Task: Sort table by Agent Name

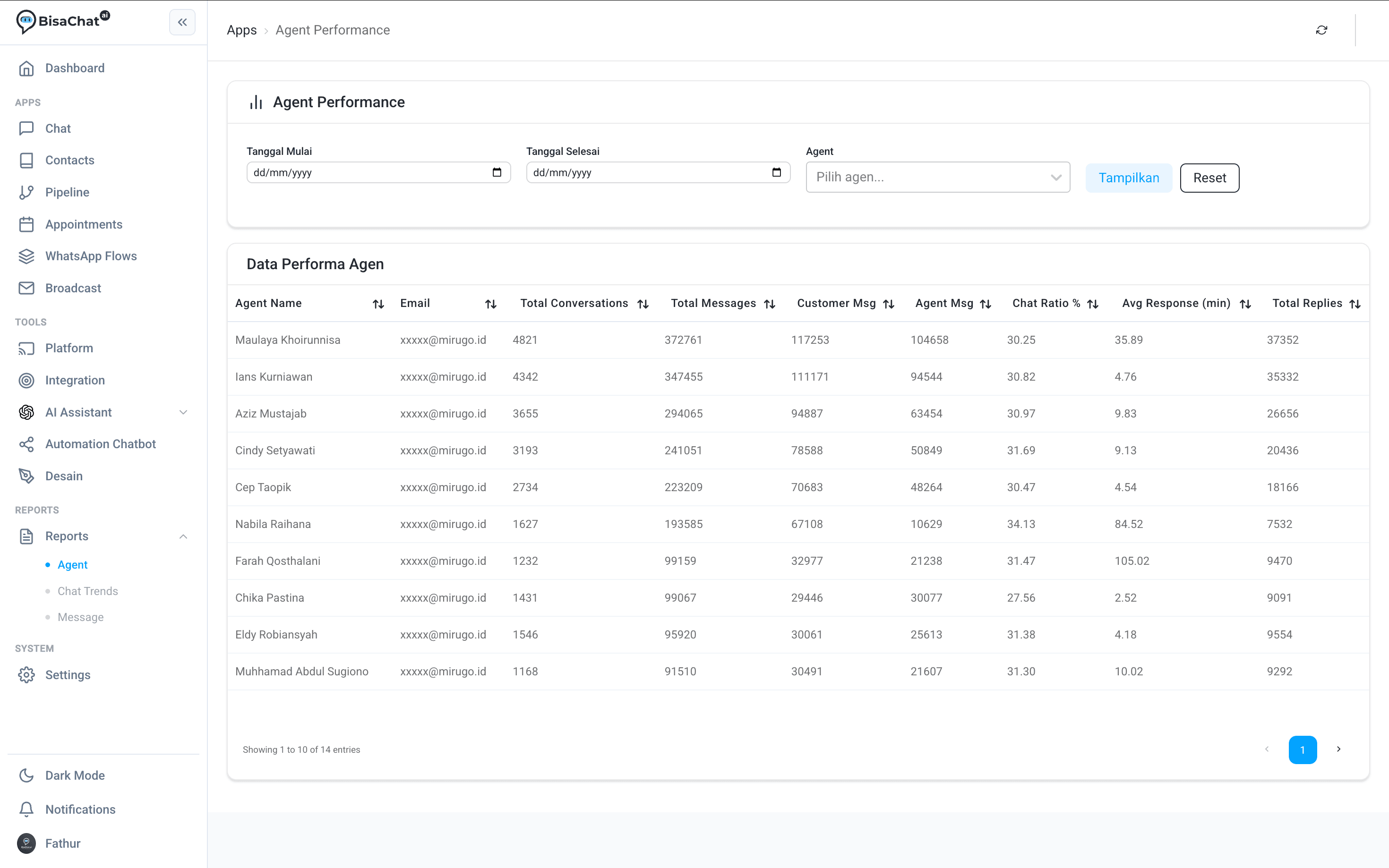Action: [378, 304]
